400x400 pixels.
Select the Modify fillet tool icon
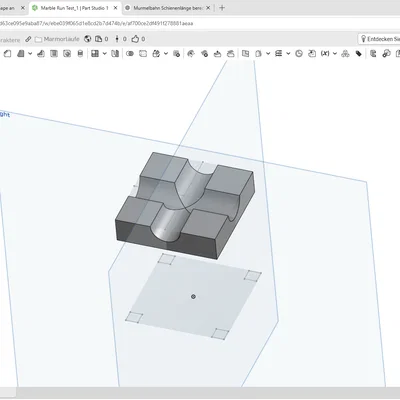point(191,53)
